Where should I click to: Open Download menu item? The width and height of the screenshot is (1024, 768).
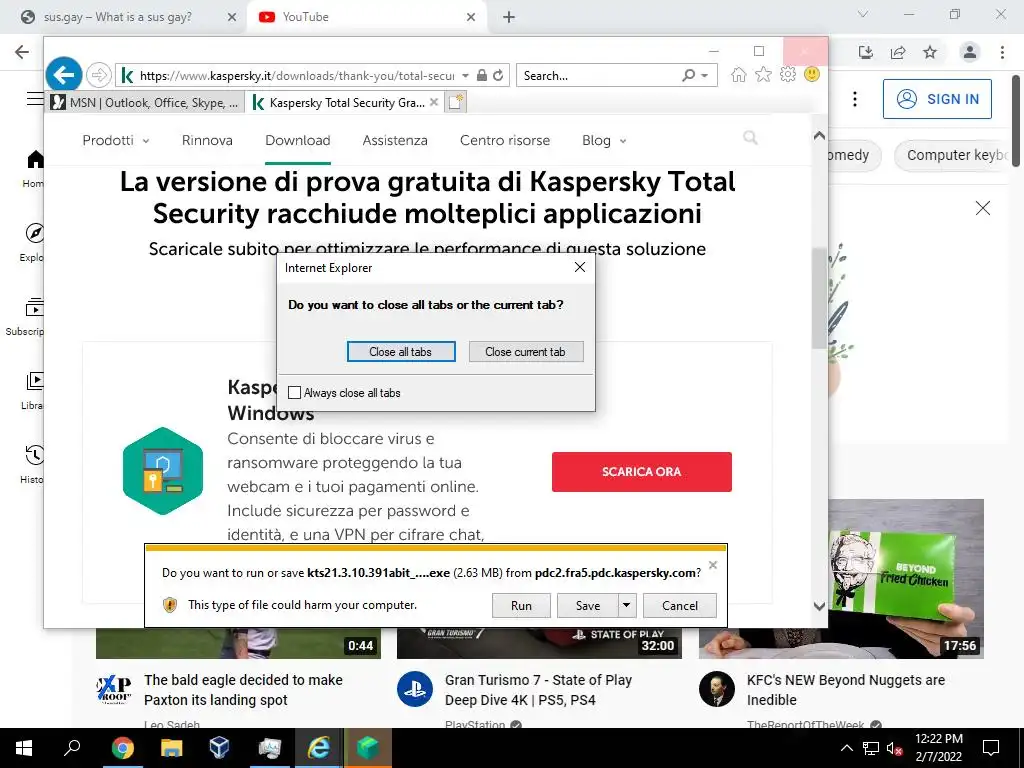[298, 140]
